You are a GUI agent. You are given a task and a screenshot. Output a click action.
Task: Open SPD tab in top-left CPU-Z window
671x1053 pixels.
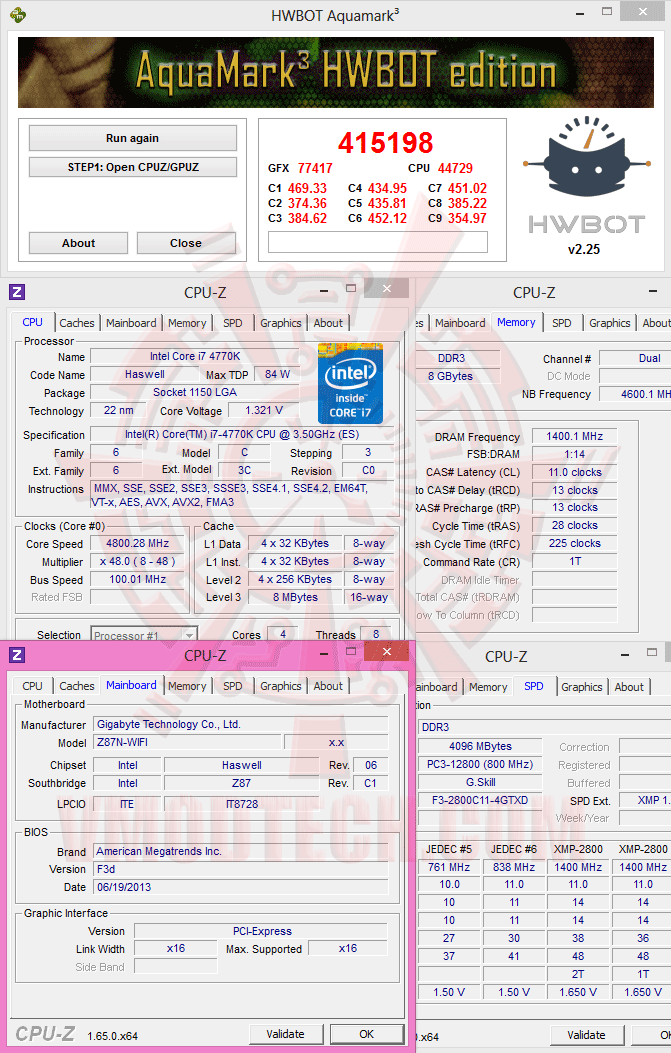coord(233,323)
